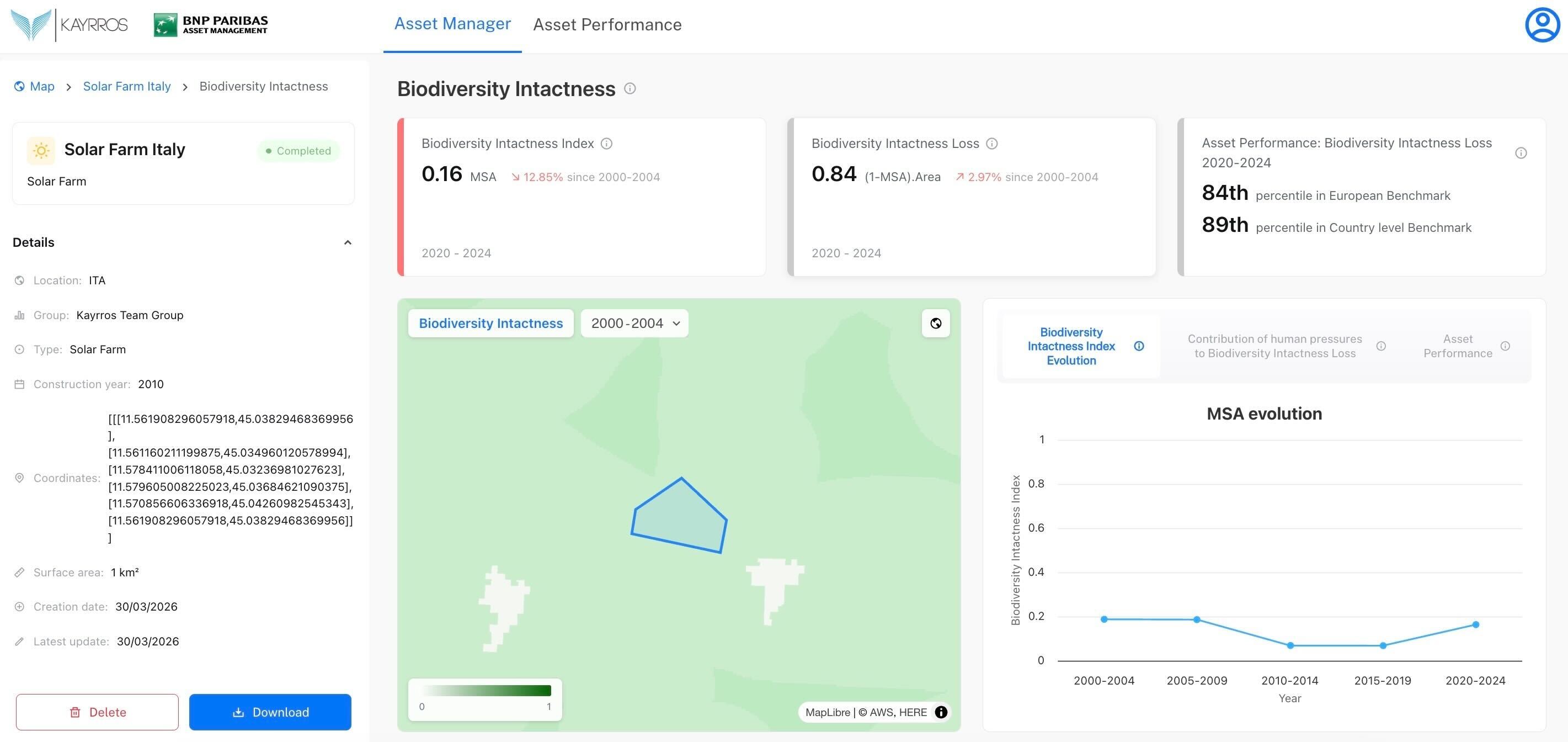This screenshot has width=1568, height=742.
Task: Click info icon on Asset Performance card
Action: pyautogui.click(x=1521, y=153)
